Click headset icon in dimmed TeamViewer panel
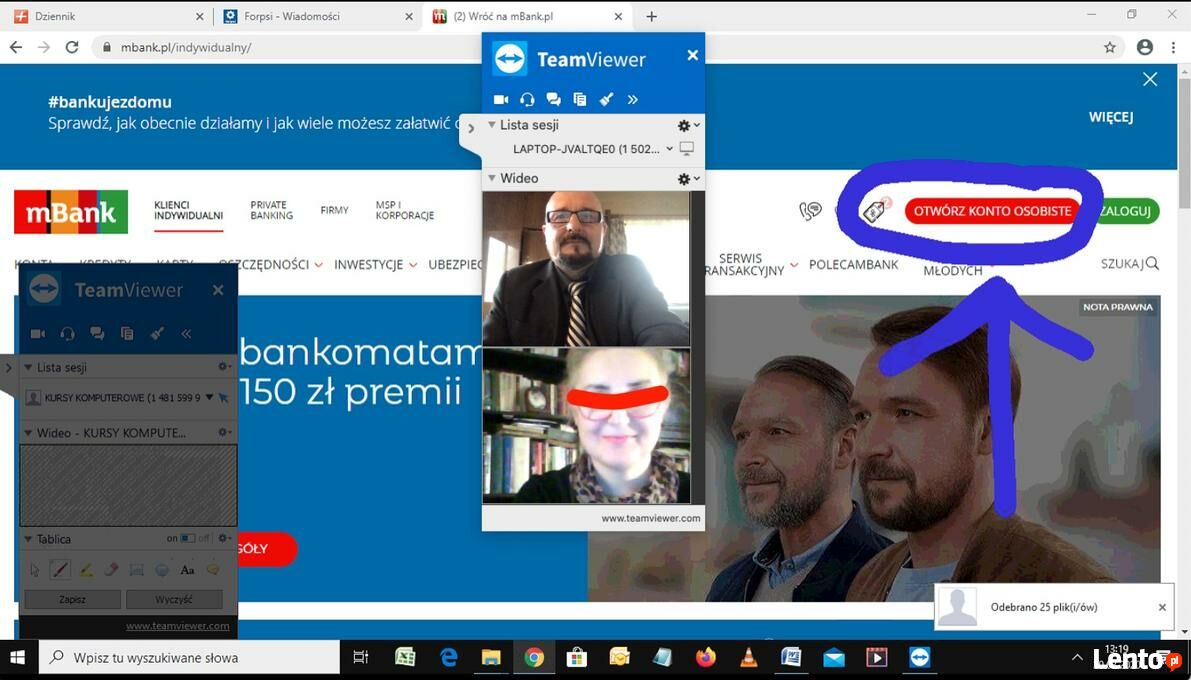This screenshot has height=680, width=1191. click(68, 334)
